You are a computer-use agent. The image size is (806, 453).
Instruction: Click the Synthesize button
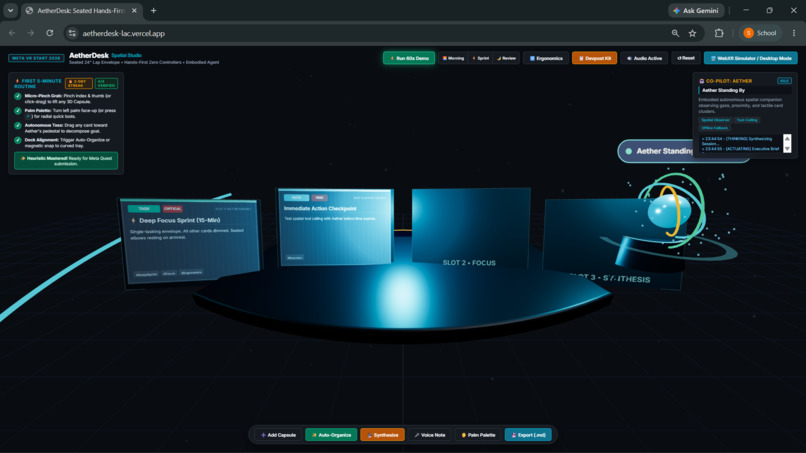click(x=382, y=435)
